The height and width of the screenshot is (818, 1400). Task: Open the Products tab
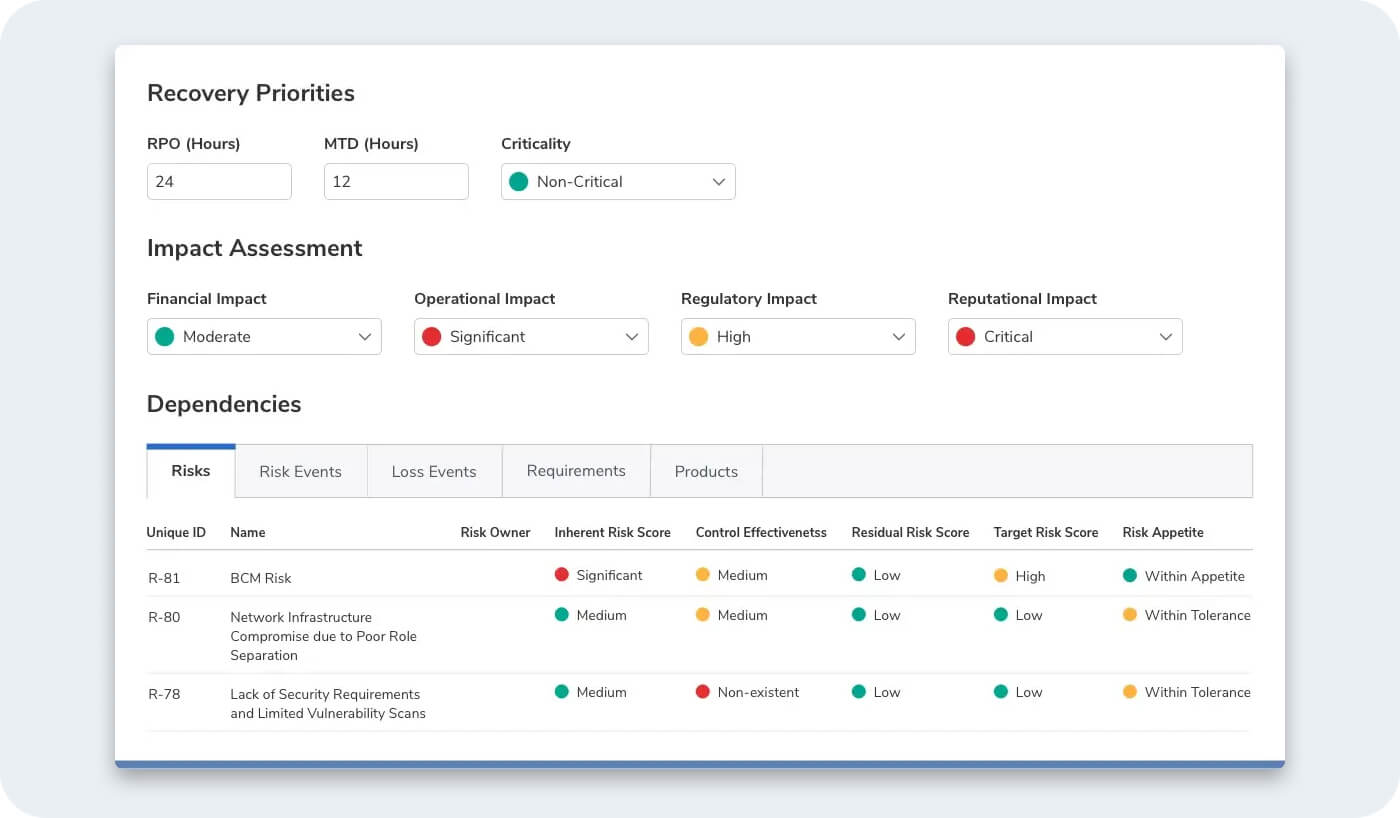click(x=706, y=471)
